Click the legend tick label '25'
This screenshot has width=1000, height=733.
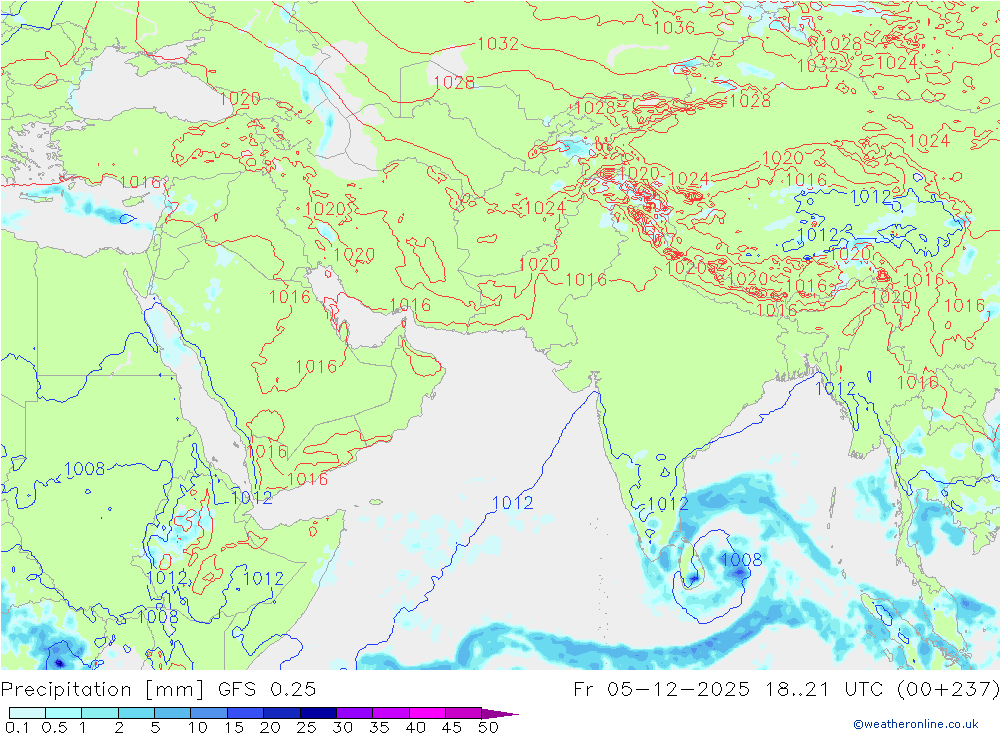click(307, 727)
